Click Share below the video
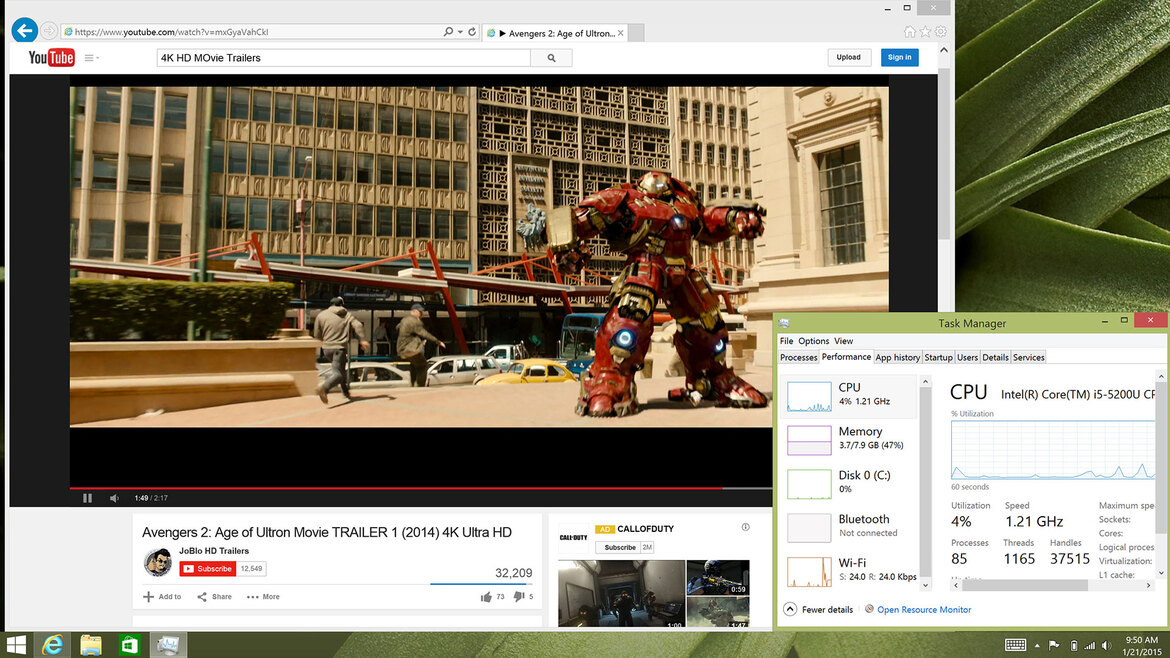 (214, 597)
